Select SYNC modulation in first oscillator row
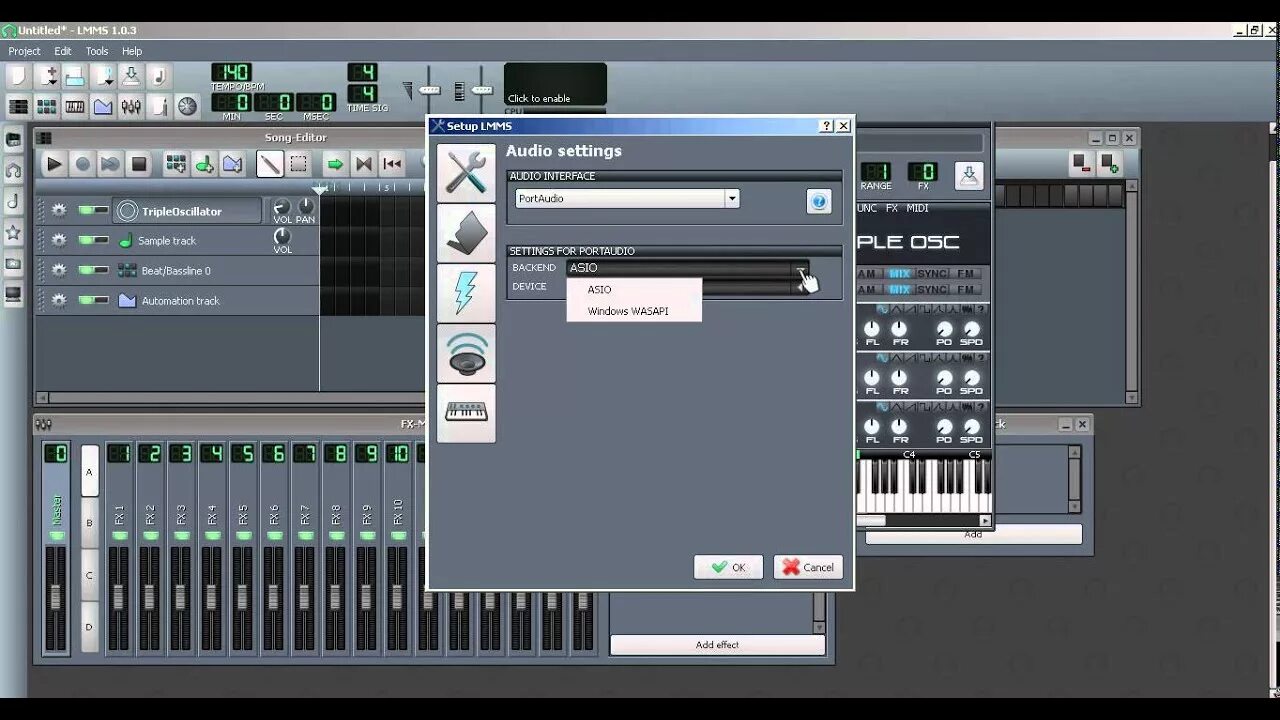 [x=932, y=274]
